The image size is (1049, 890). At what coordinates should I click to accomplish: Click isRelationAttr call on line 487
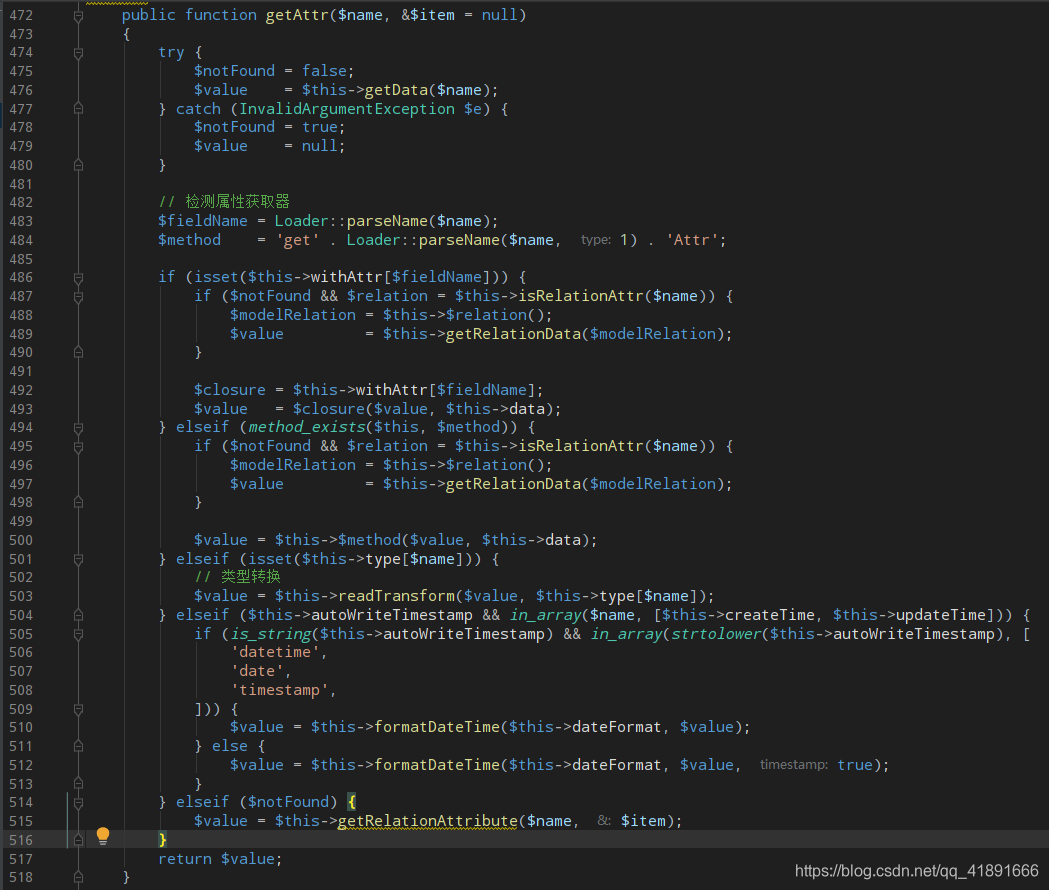click(581, 296)
